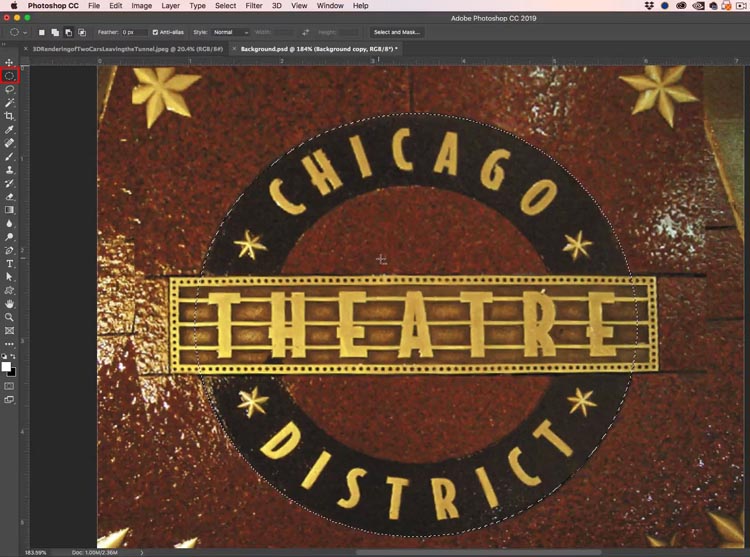Activate the Eyedropper tool
The image size is (750, 557).
10,130
